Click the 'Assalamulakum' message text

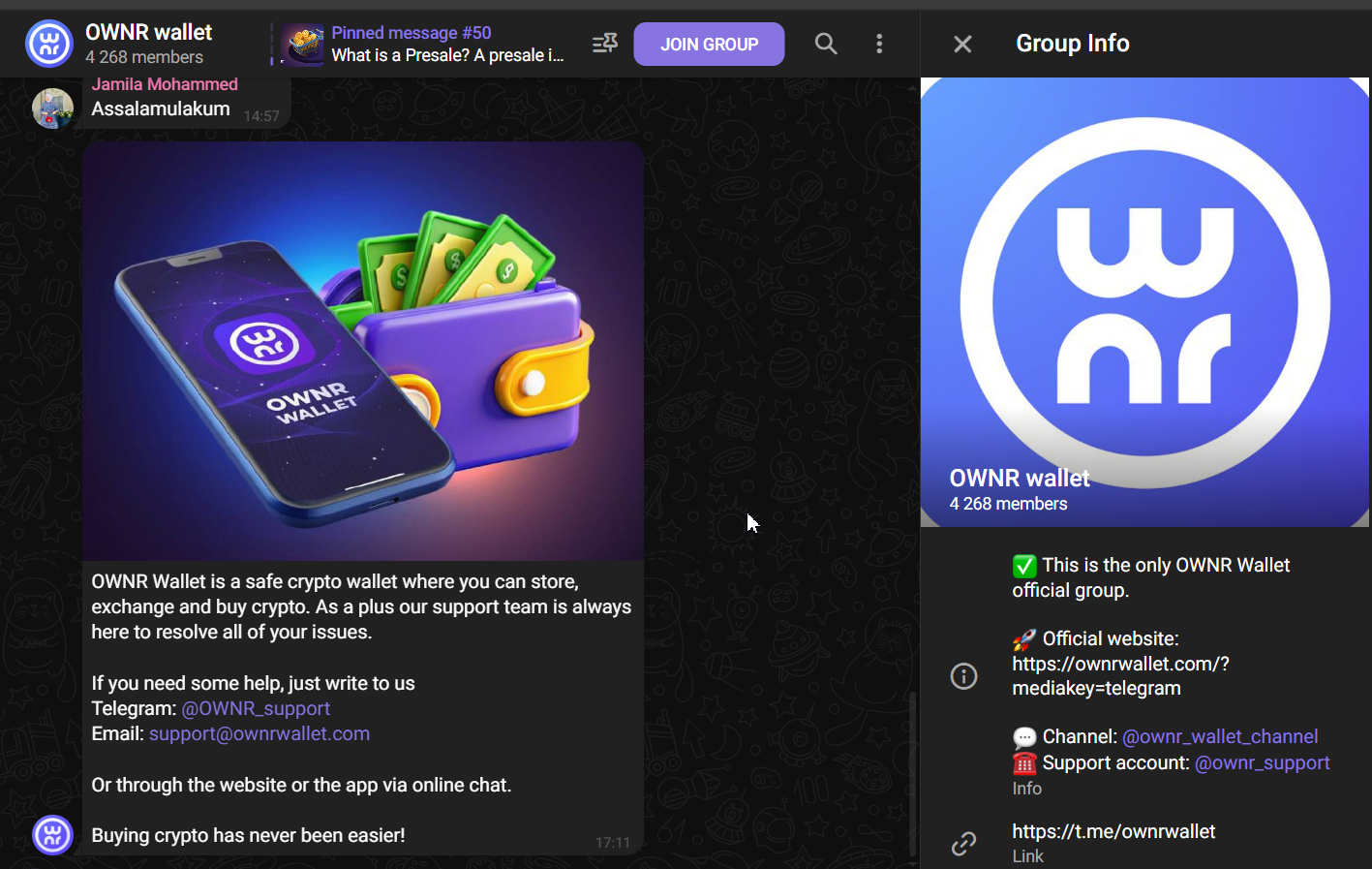coord(161,109)
